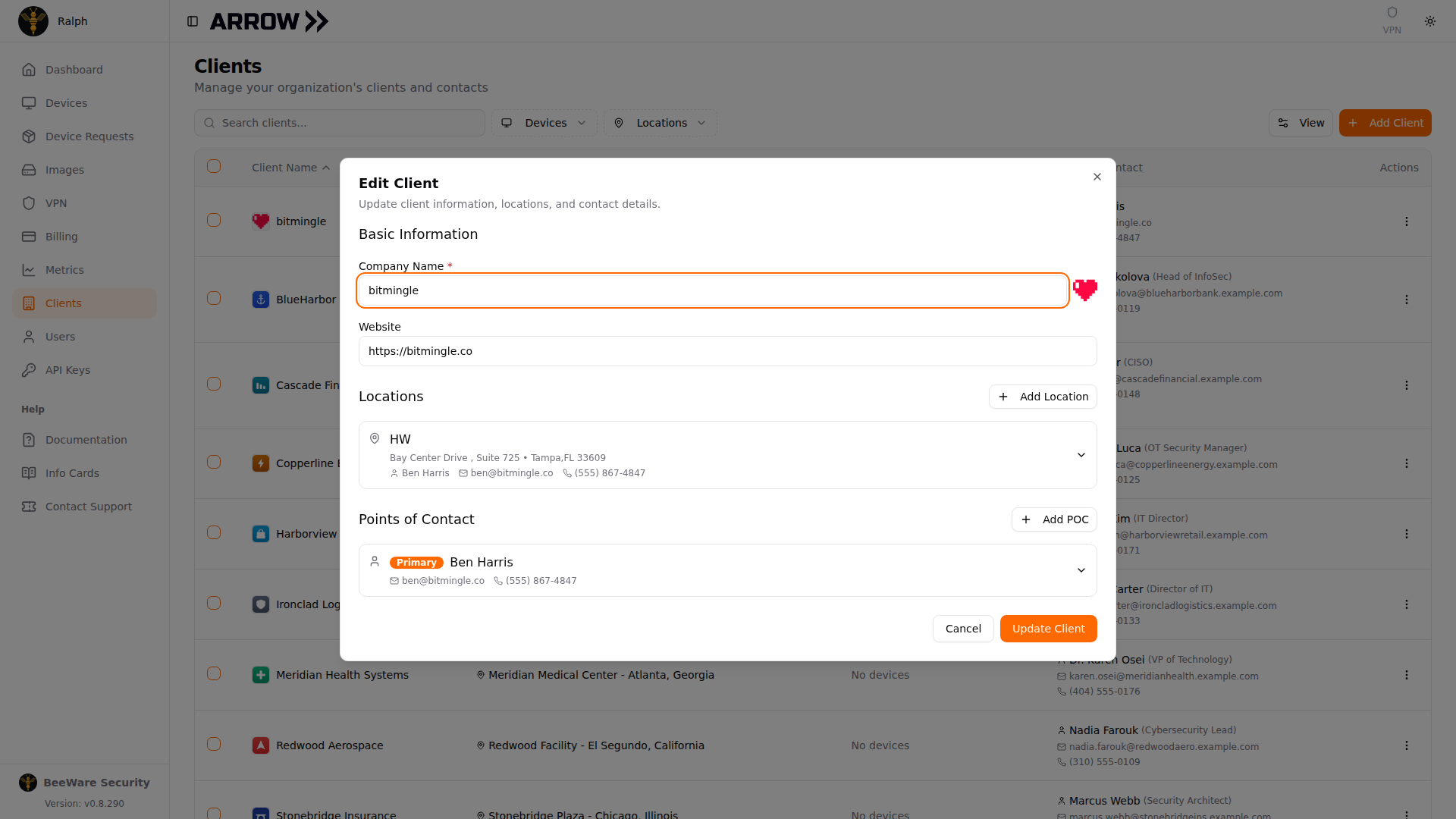Image resolution: width=1456 pixels, height=819 pixels.
Task: Check the bitmingle row checkbox
Action: [x=214, y=220]
